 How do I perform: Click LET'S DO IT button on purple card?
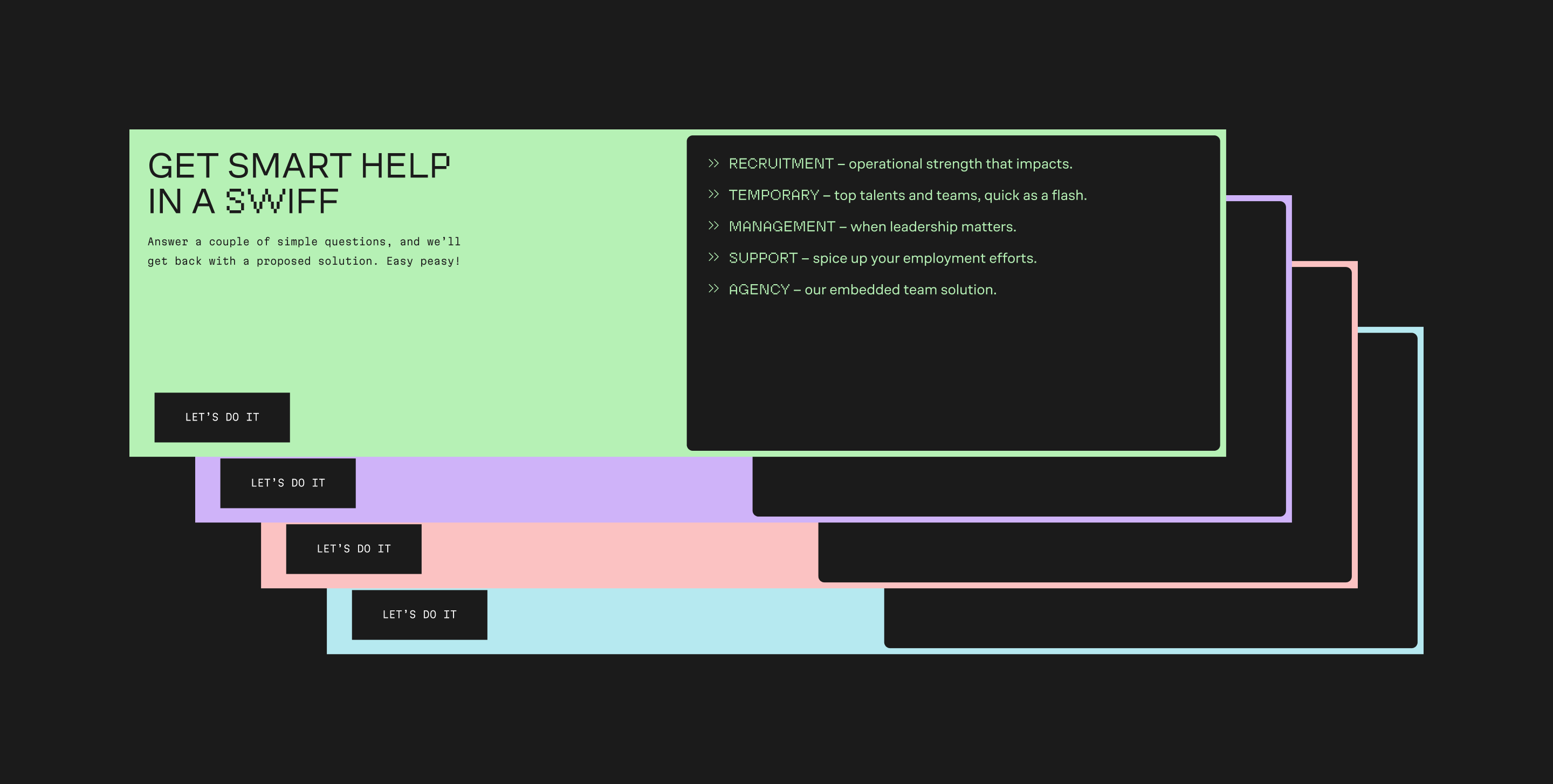click(287, 483)
